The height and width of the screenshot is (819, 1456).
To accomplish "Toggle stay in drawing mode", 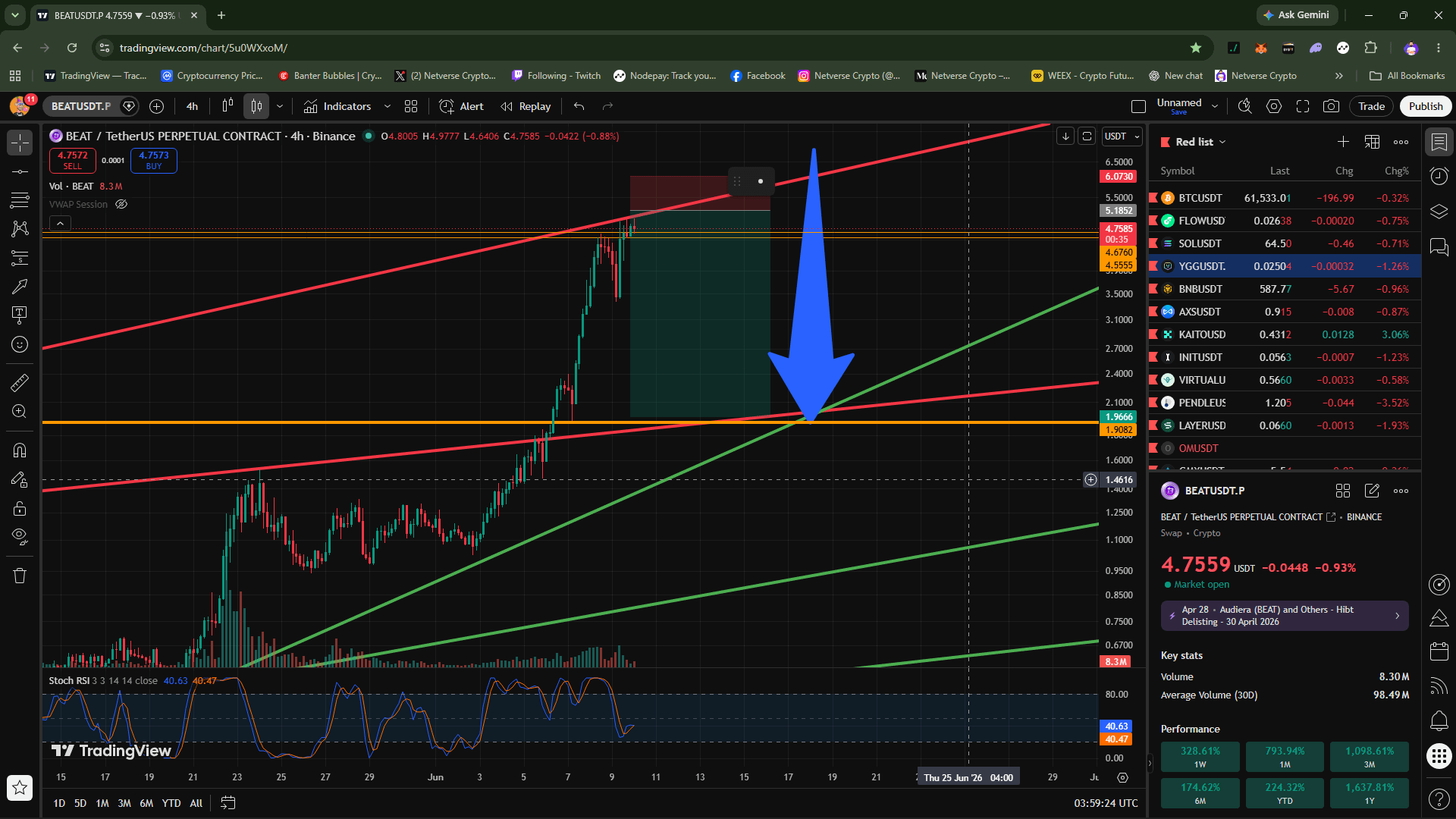I will 20,479.
